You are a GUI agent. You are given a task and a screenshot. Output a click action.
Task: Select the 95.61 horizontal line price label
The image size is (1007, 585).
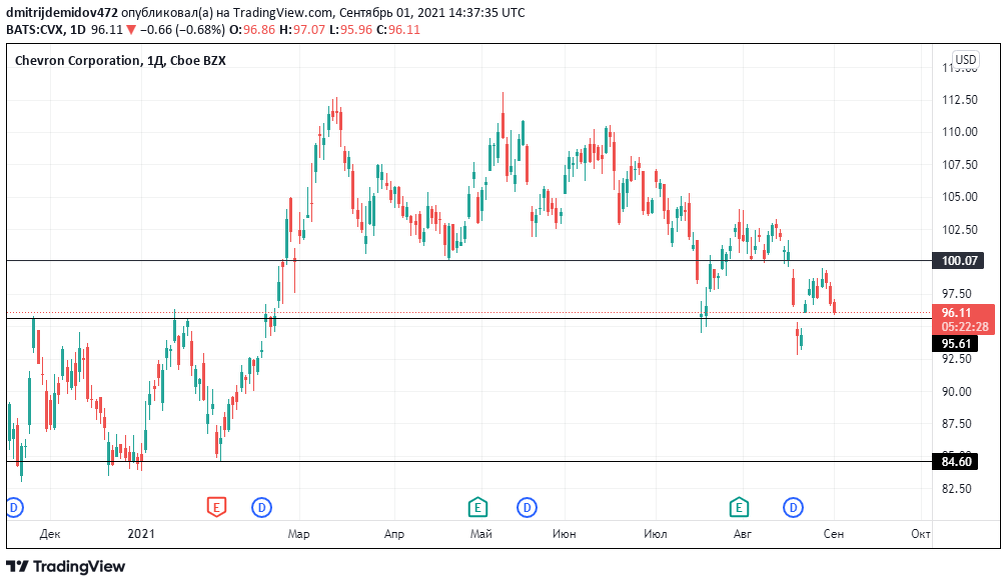point(955,344)
